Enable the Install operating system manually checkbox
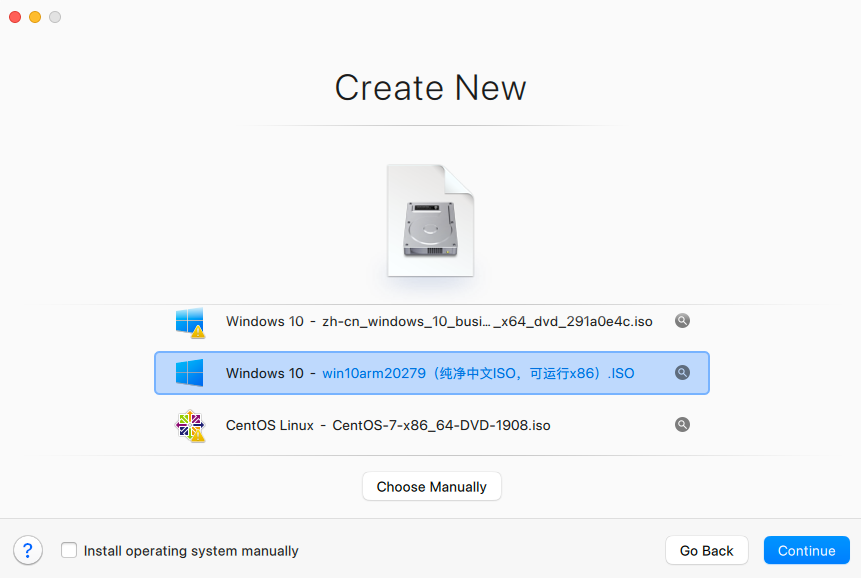This screenshot has width=861, height=578. click(x=68, y=550)
